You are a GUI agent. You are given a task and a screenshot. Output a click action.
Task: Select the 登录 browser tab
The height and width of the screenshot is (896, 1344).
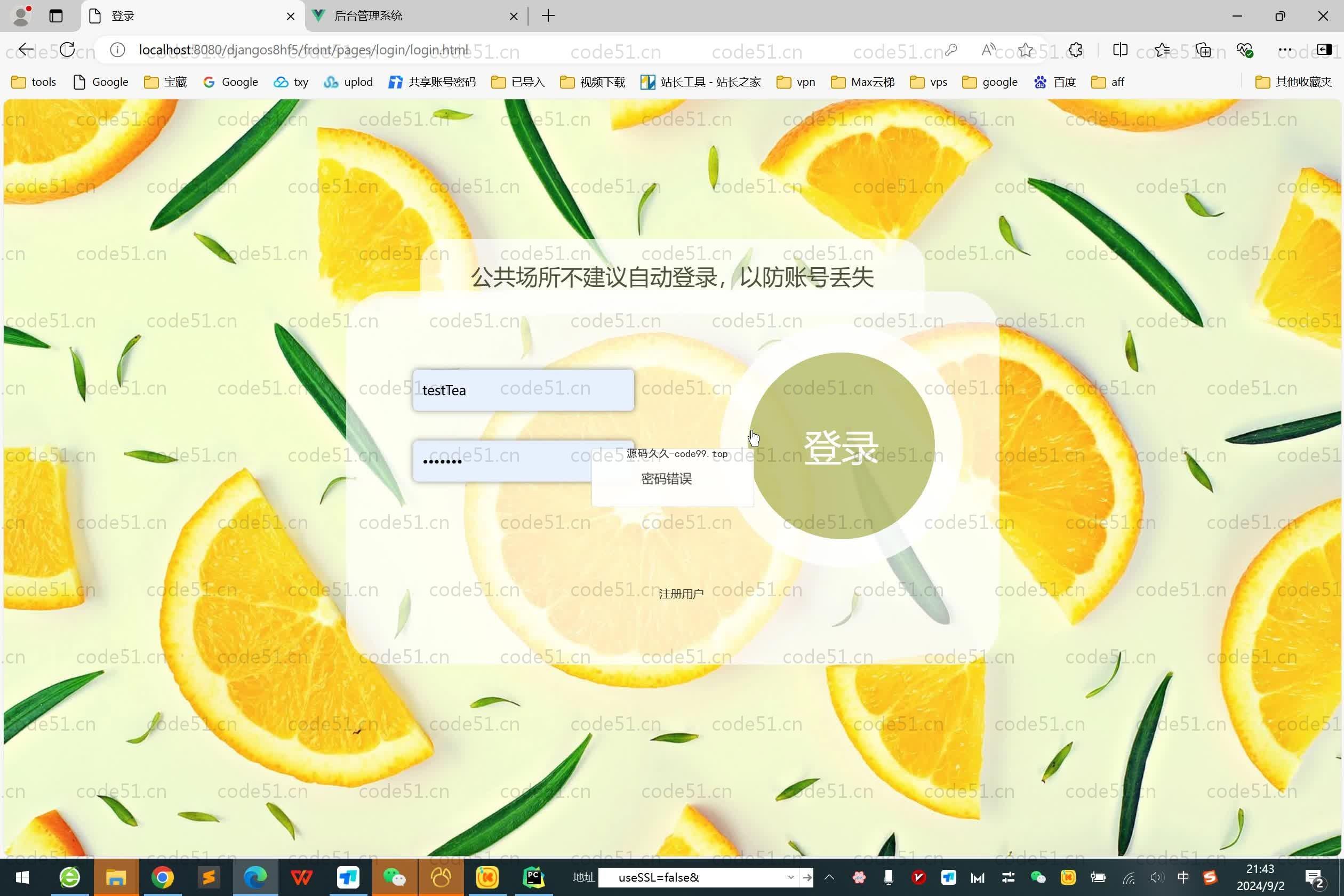pos(193,16)
